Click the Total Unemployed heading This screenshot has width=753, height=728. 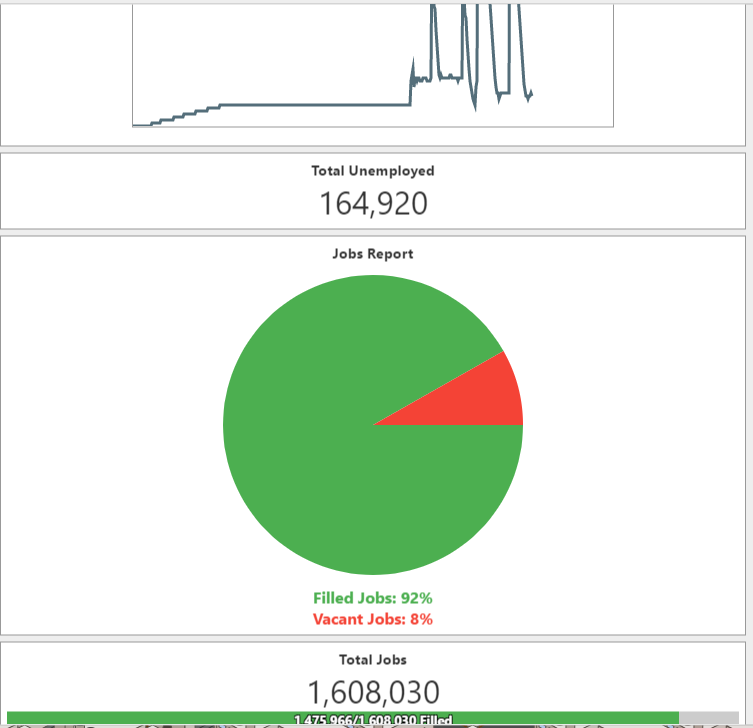click(373, 171)
